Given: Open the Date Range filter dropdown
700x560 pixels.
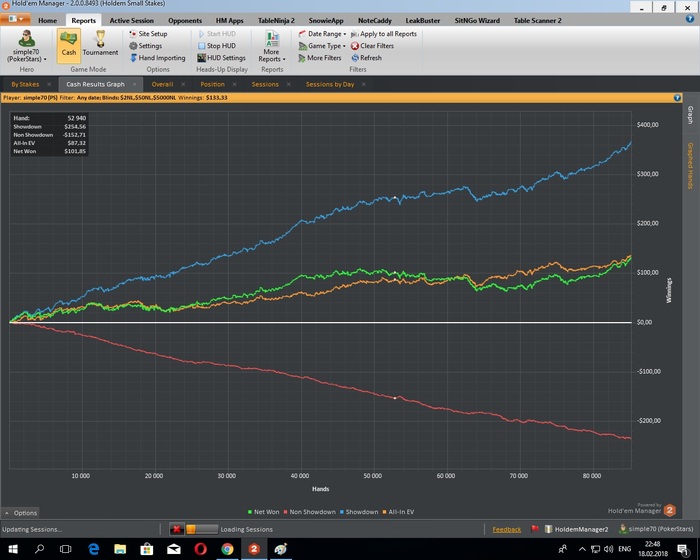Looking at the screenshot, I should coord(322,34).
